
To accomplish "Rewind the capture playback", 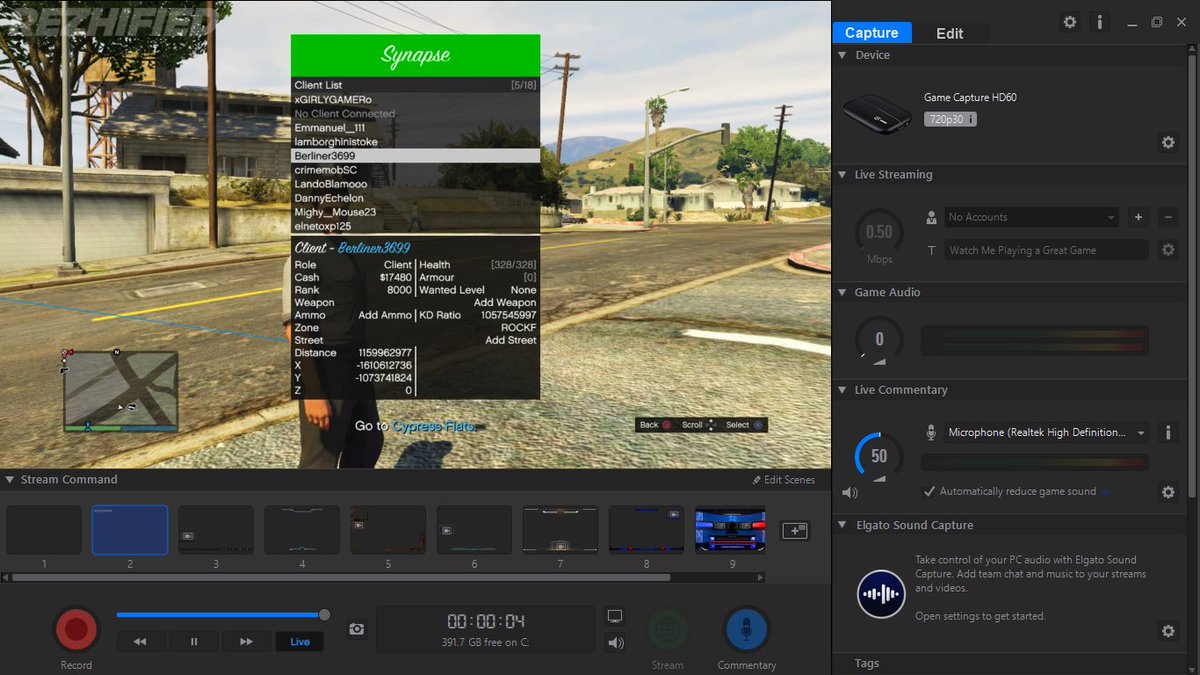I will (141, 642).
